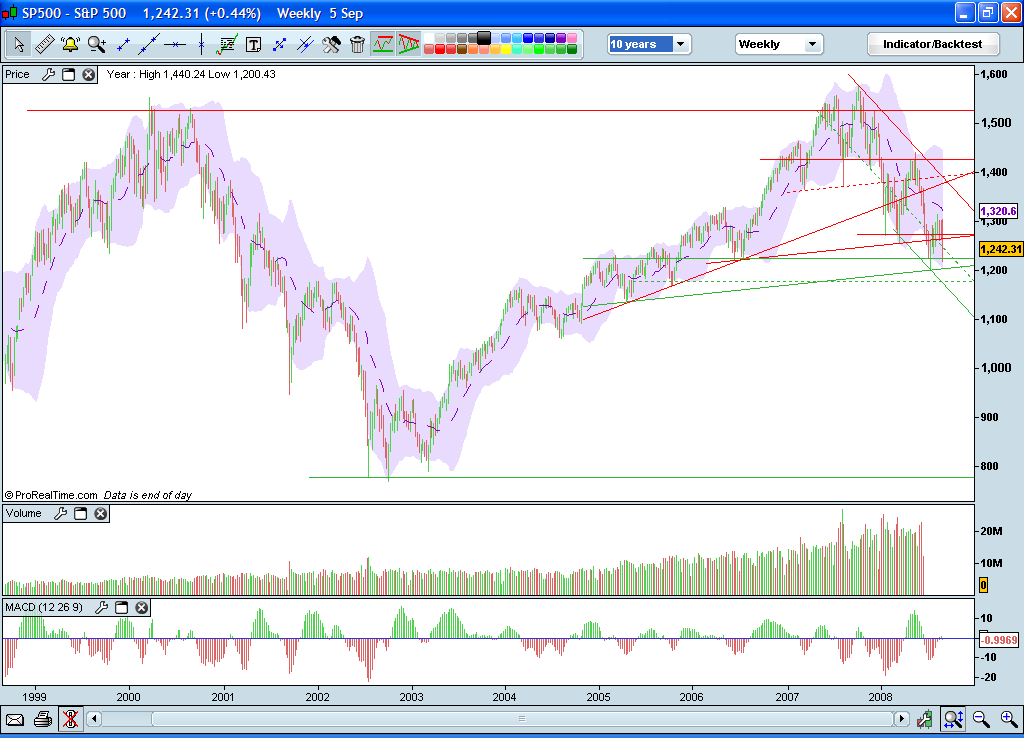Click the horizontal scrollbar left arrow
Screen dimensions: 1024x738
tap(94, 719)
